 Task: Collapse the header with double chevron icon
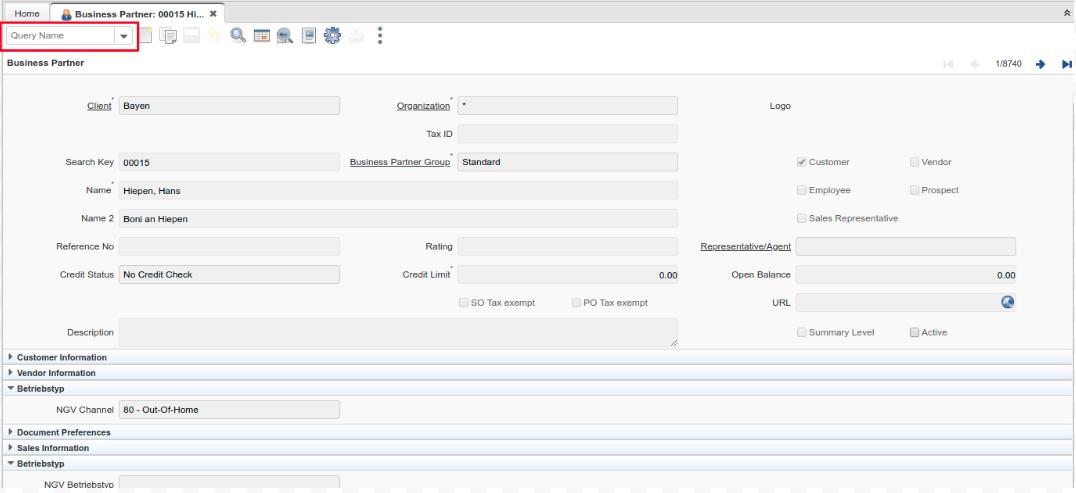point(1066,13)
